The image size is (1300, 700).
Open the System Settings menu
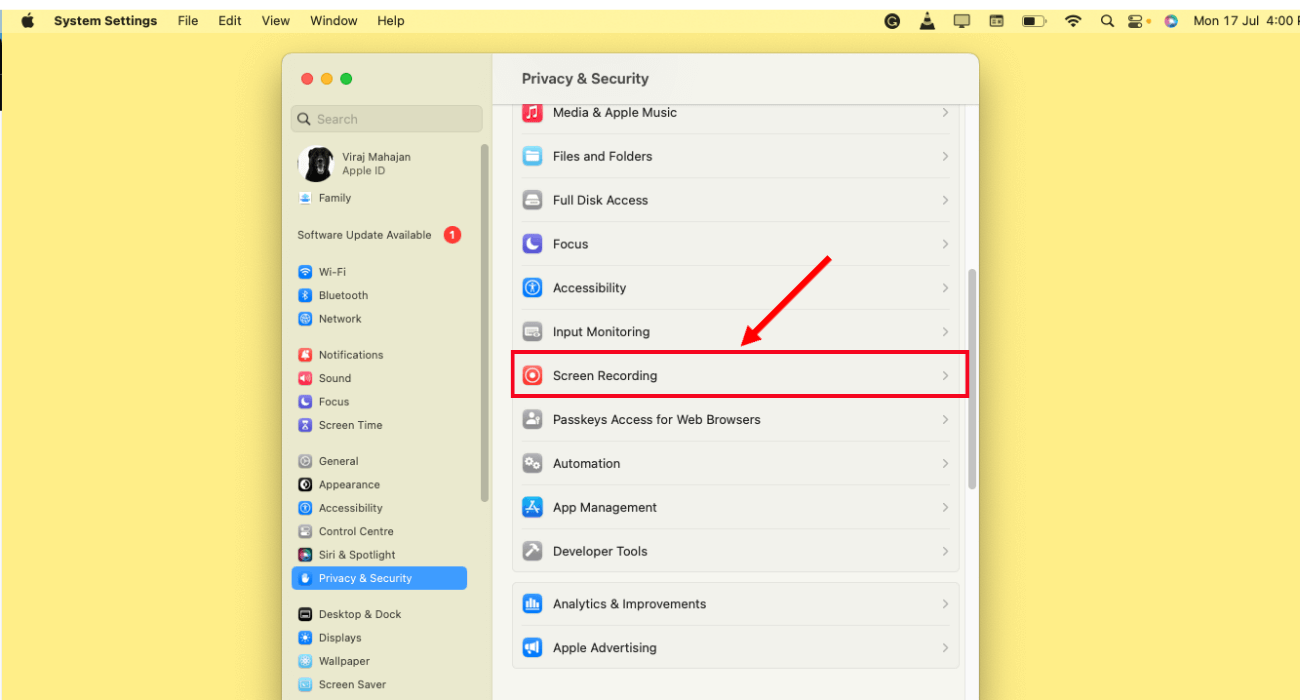click(105, 20)
